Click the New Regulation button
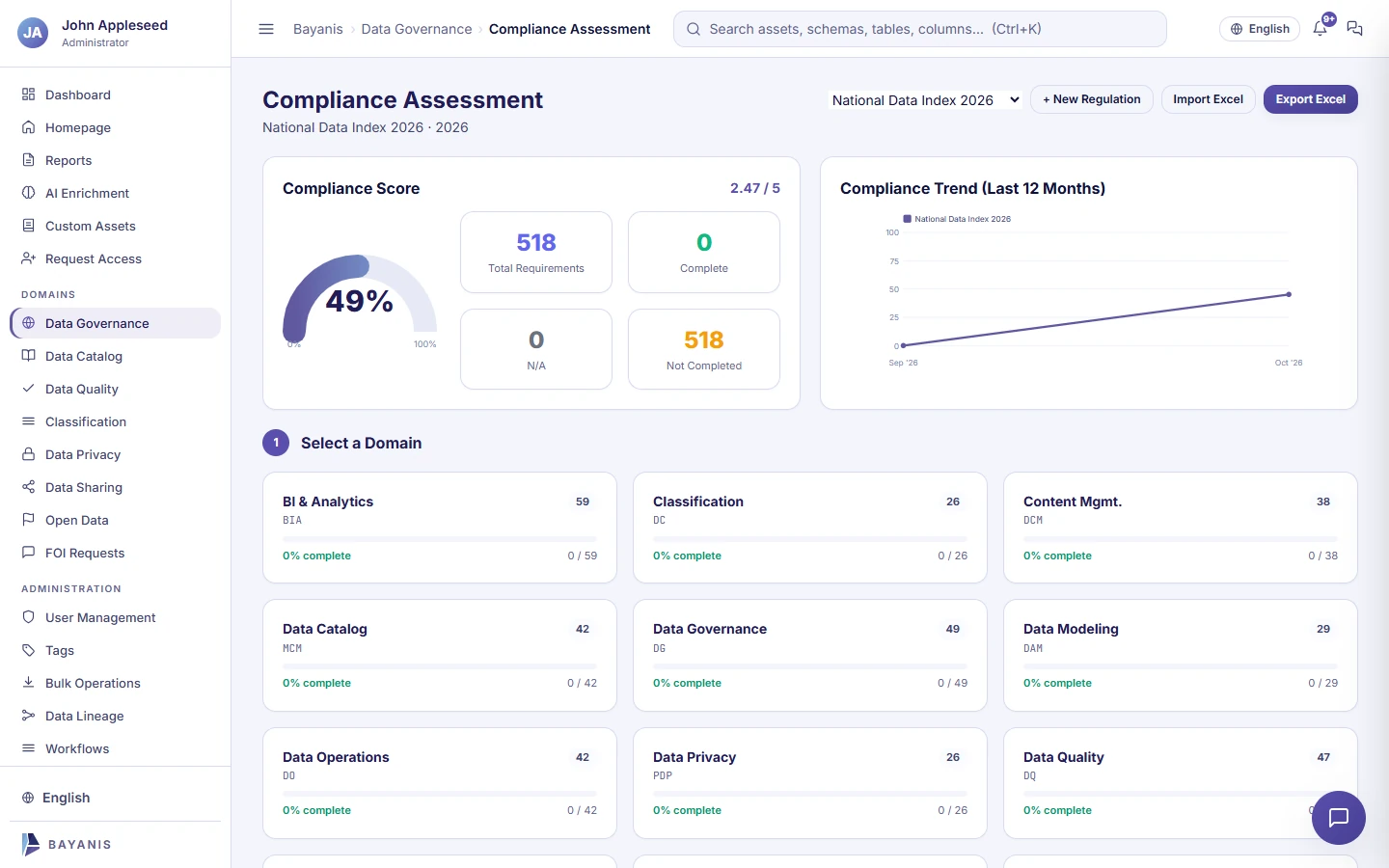 click(x=1092, y=99)
